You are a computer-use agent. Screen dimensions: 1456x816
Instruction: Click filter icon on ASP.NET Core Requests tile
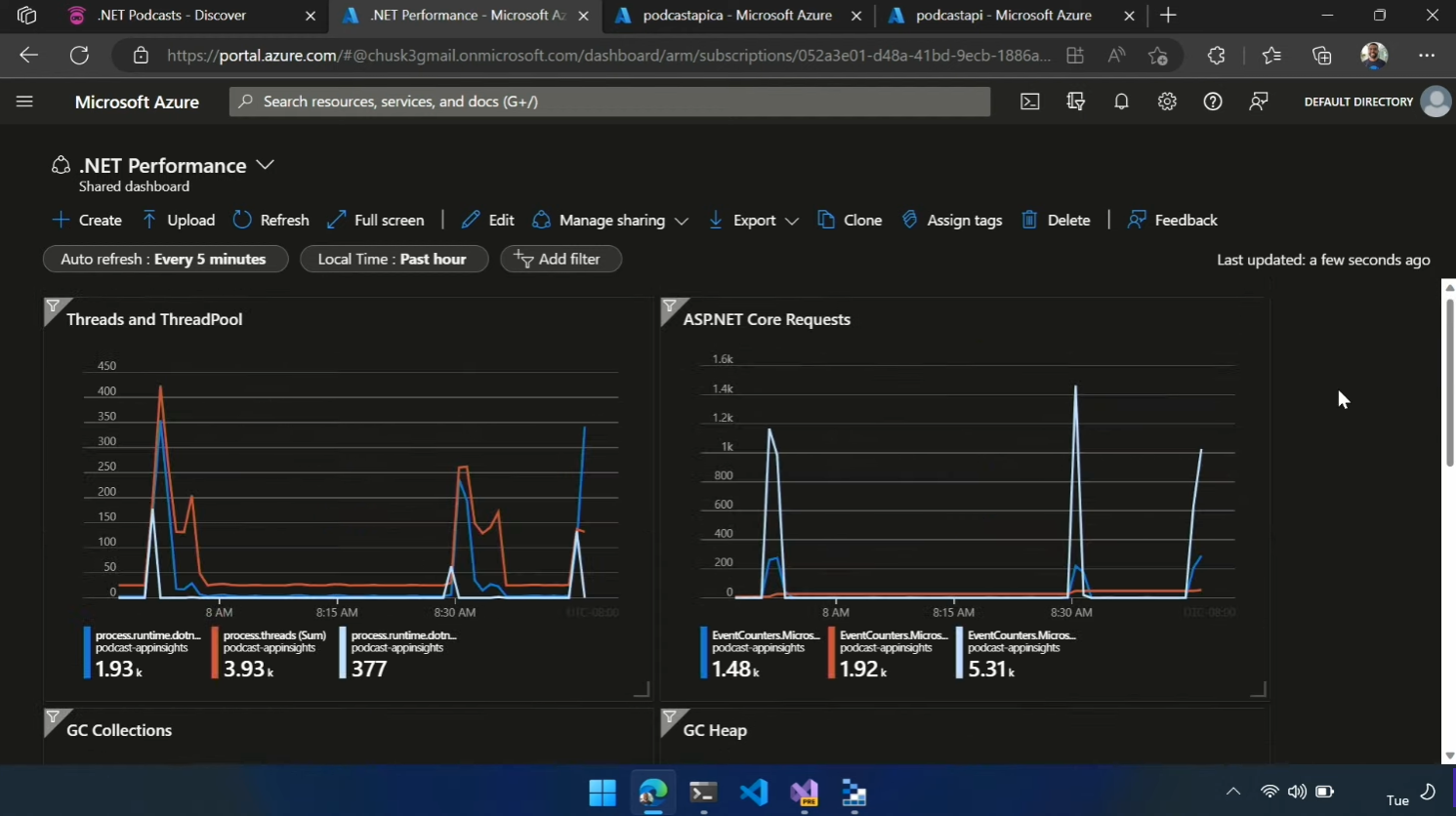tap(670, 308)
